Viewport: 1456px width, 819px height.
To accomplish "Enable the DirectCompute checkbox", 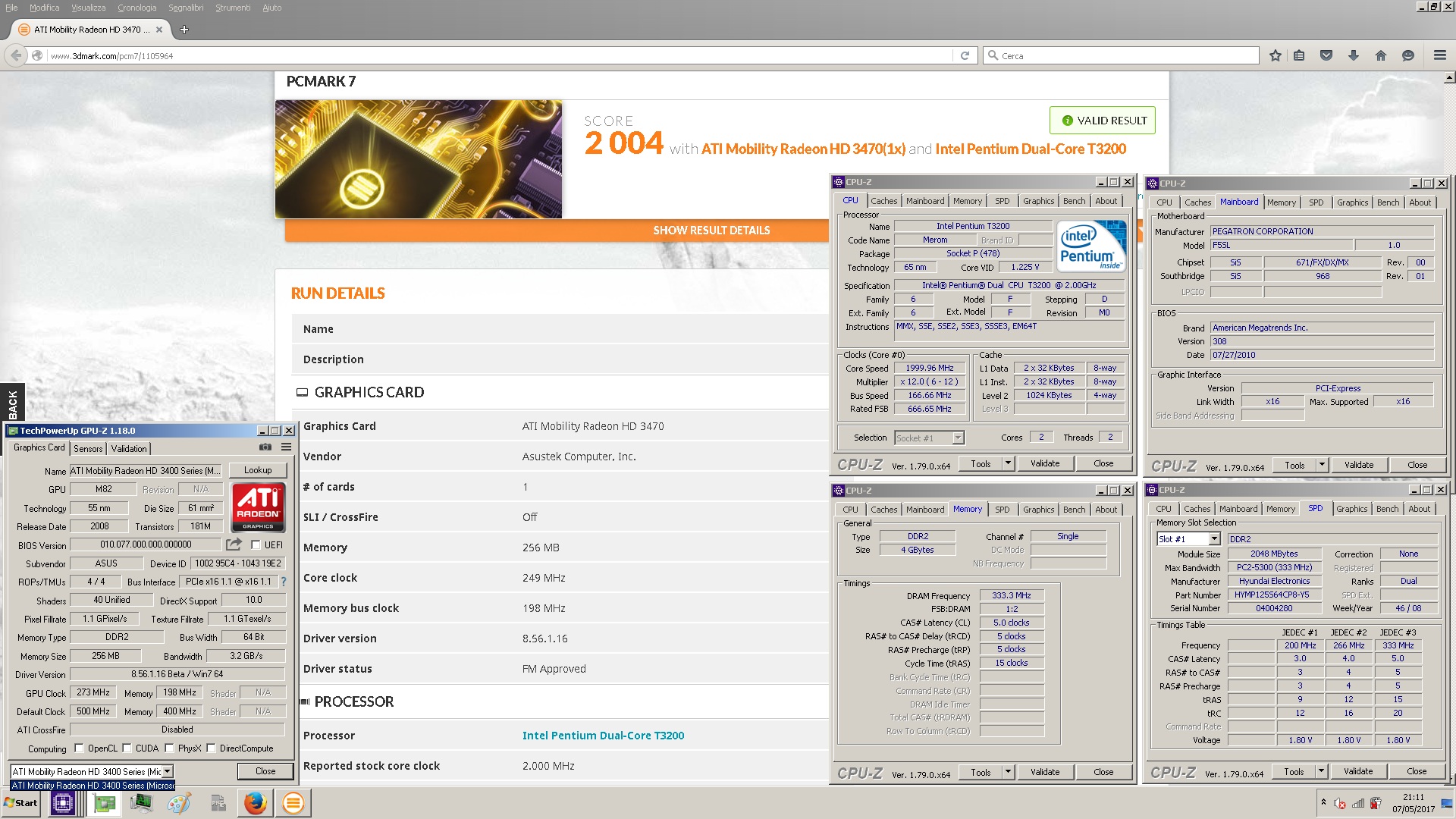I will (212, 748).
